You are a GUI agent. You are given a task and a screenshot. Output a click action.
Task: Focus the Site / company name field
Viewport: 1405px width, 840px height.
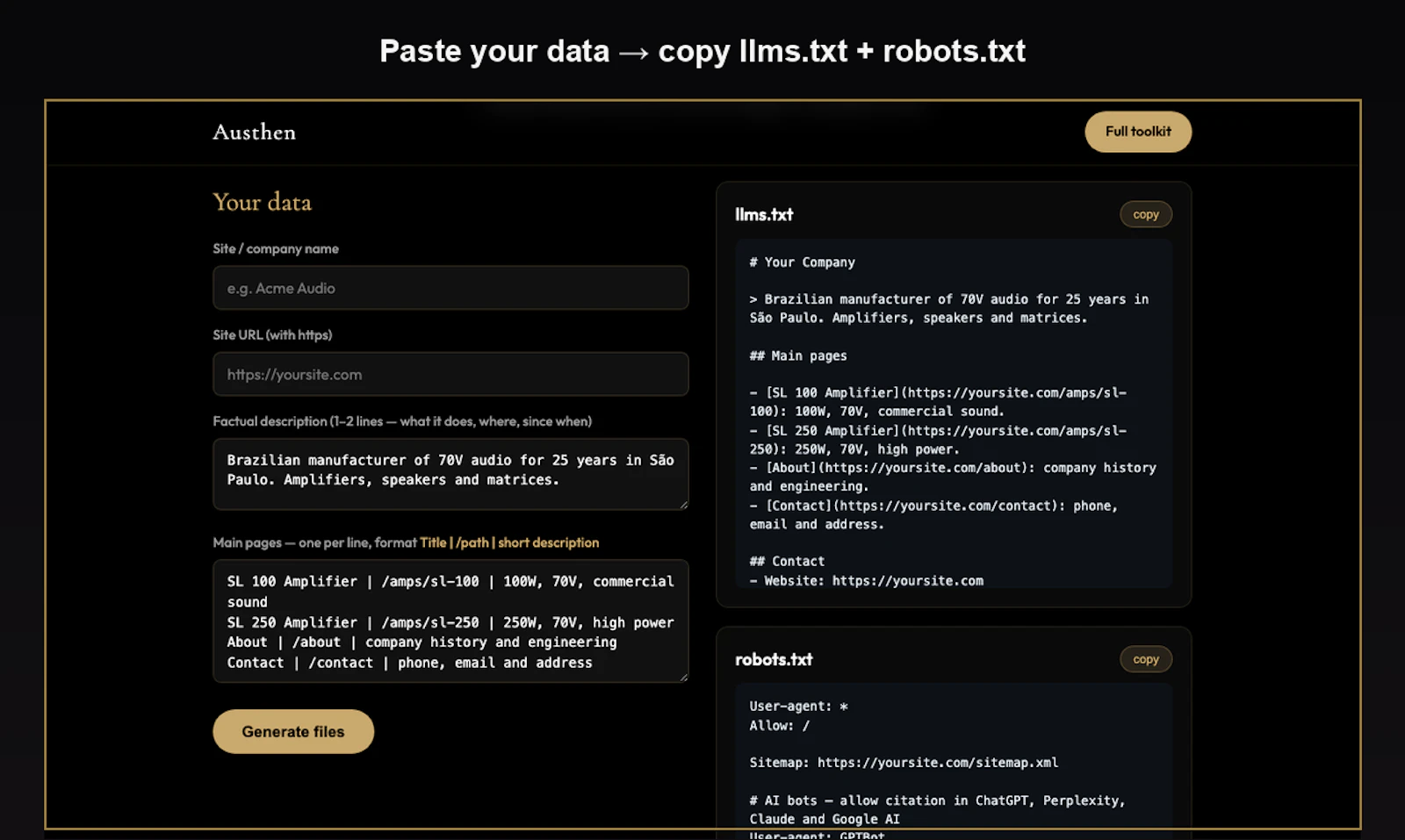(450, 288)
